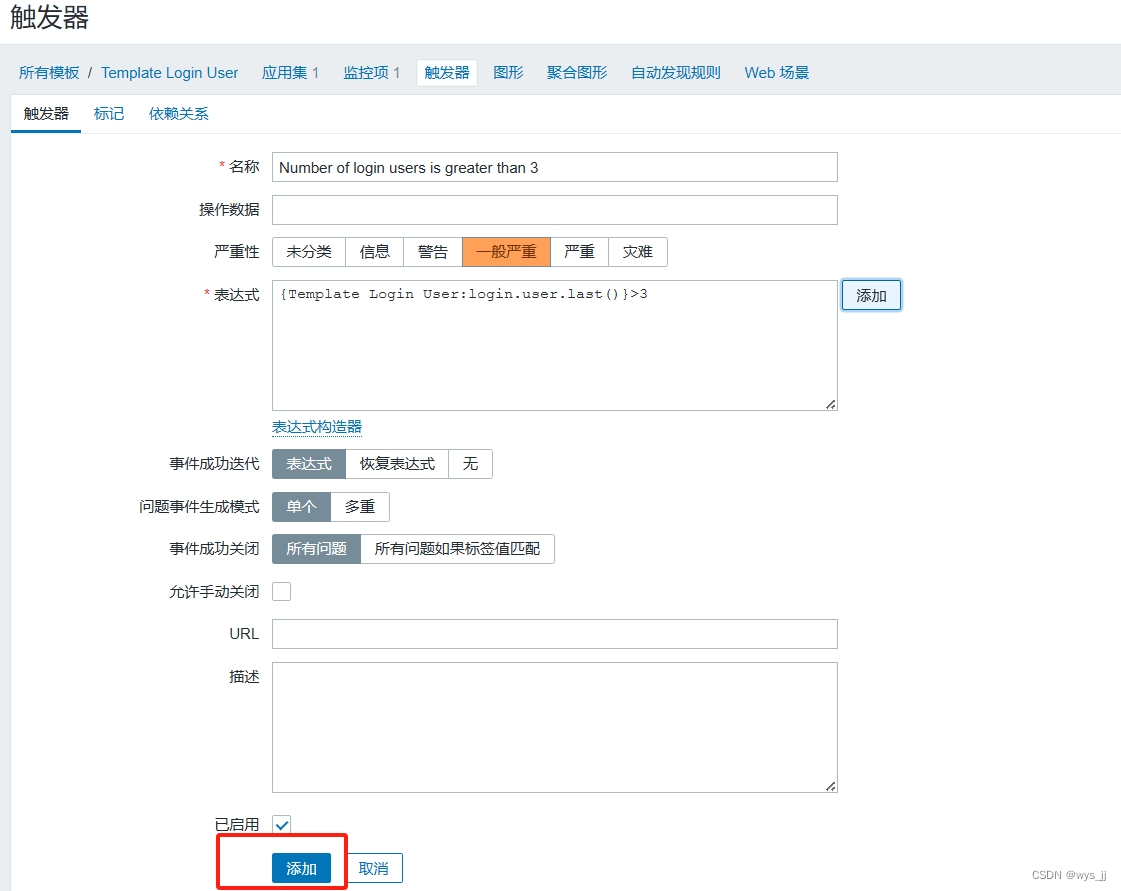Select 恢复表达式 for 事件成功迭代
Image resolution: width=1121 pixels, height=891 pixels.
point(397,464)
